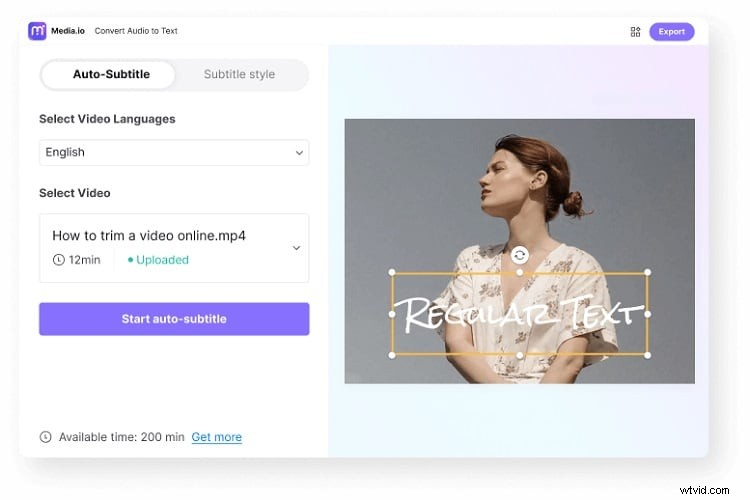
Task: Click the Start auto-subtitle button
Action: click(x=174, y=319)
